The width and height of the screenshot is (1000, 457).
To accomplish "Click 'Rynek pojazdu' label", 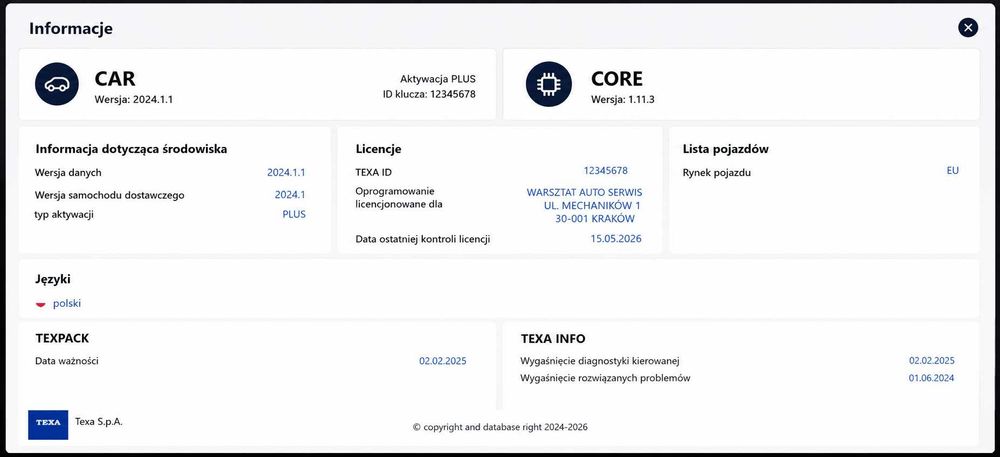I will tap(716, 173).
